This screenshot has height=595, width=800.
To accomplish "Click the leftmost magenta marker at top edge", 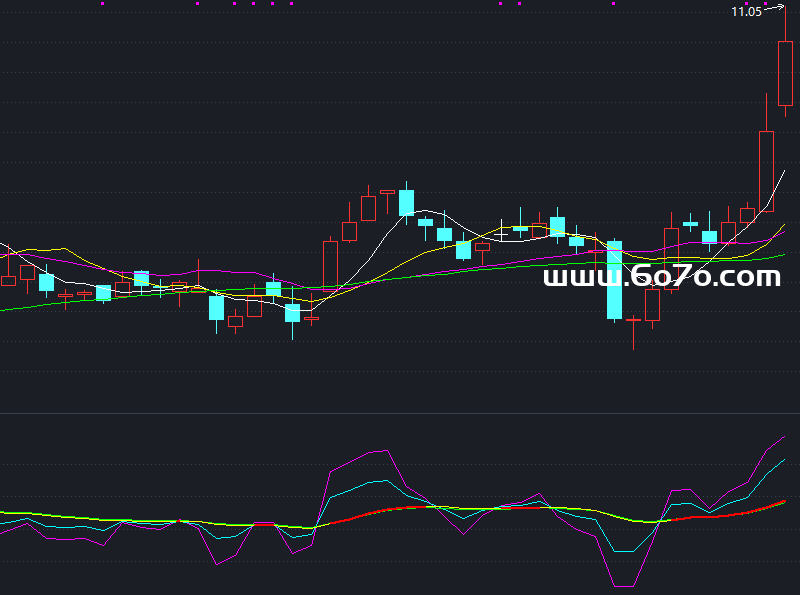I will (102, 3).
